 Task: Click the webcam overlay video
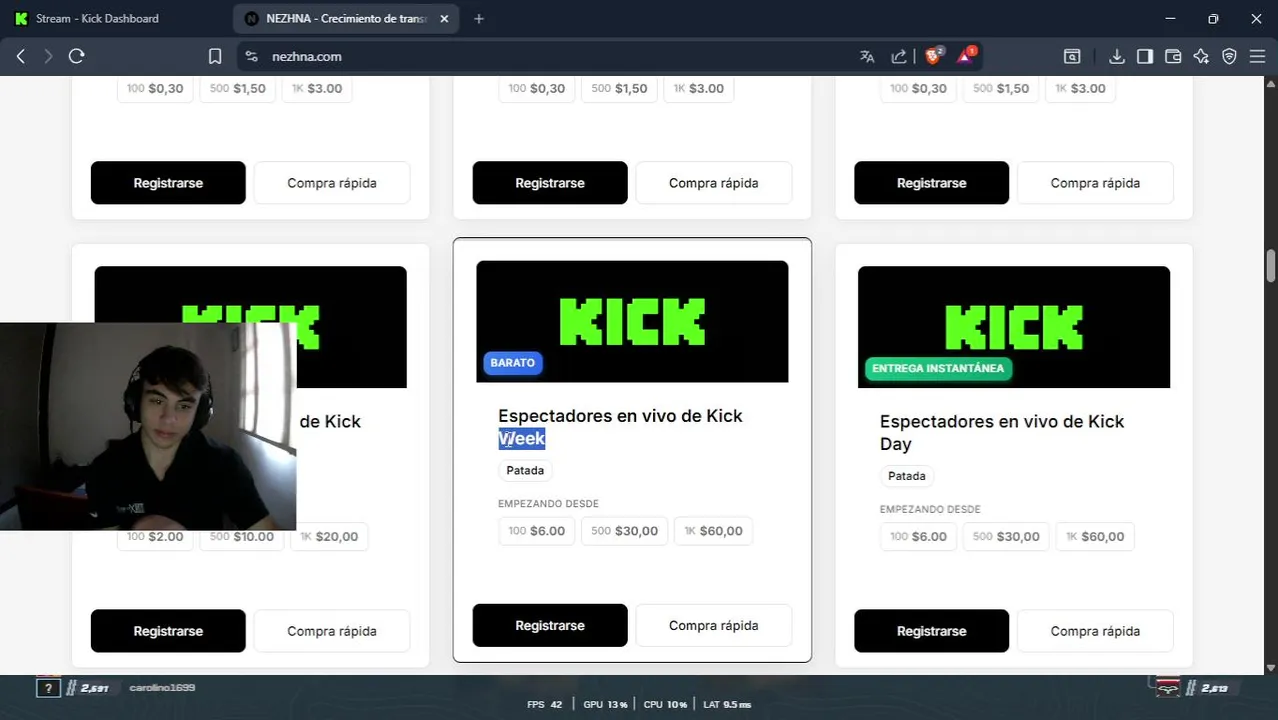pyautogui.click(x=148, y=426)
